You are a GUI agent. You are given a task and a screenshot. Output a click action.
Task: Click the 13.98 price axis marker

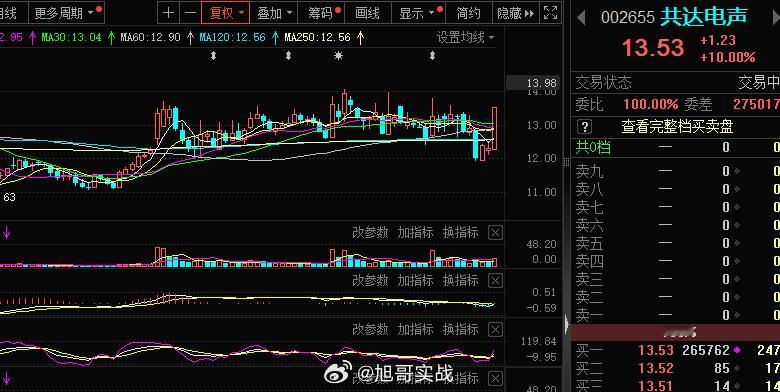(533, 83)
